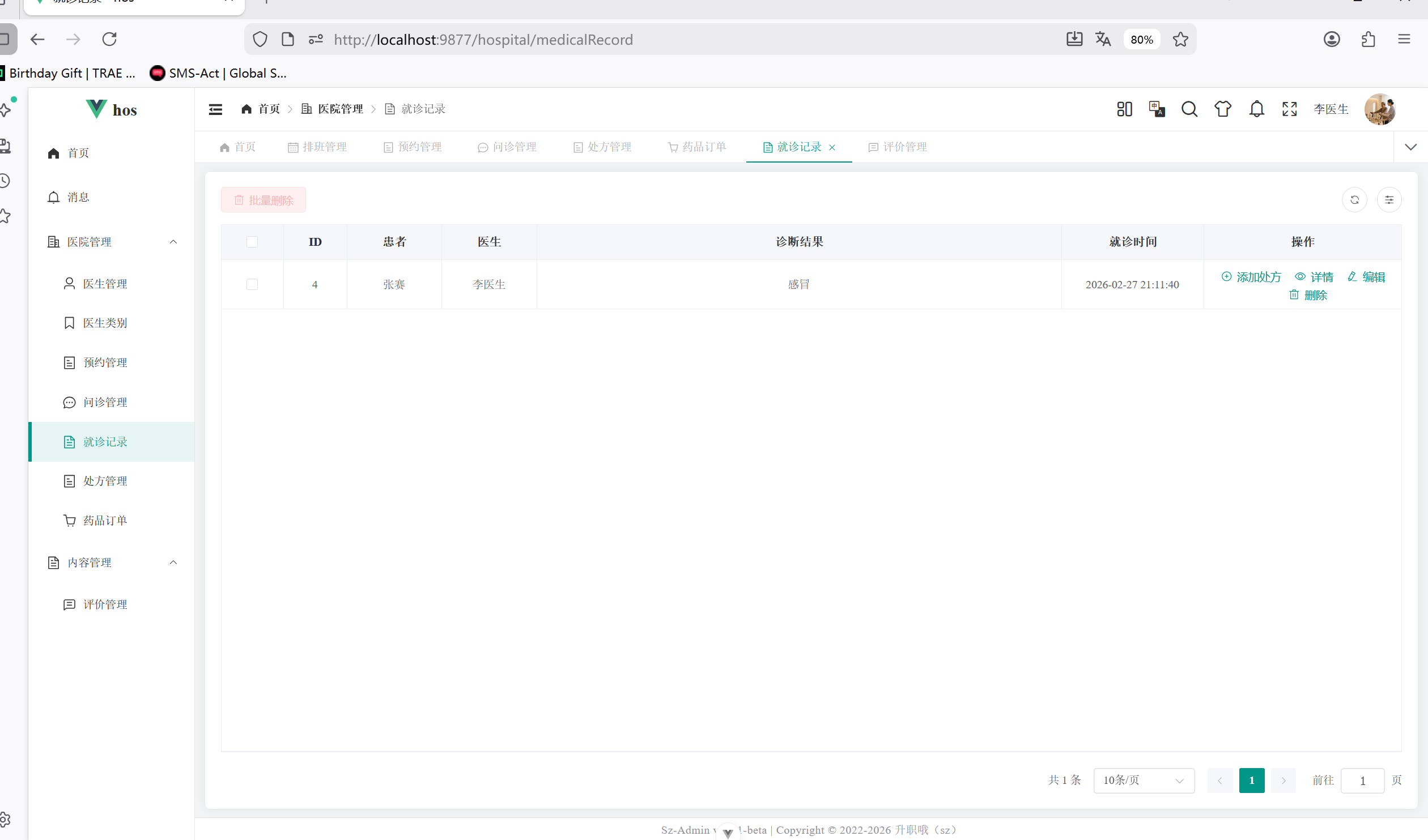The image size is (1428, 840).
Task: Check the row checkbox for ID 4
Action: pos(252,284)
